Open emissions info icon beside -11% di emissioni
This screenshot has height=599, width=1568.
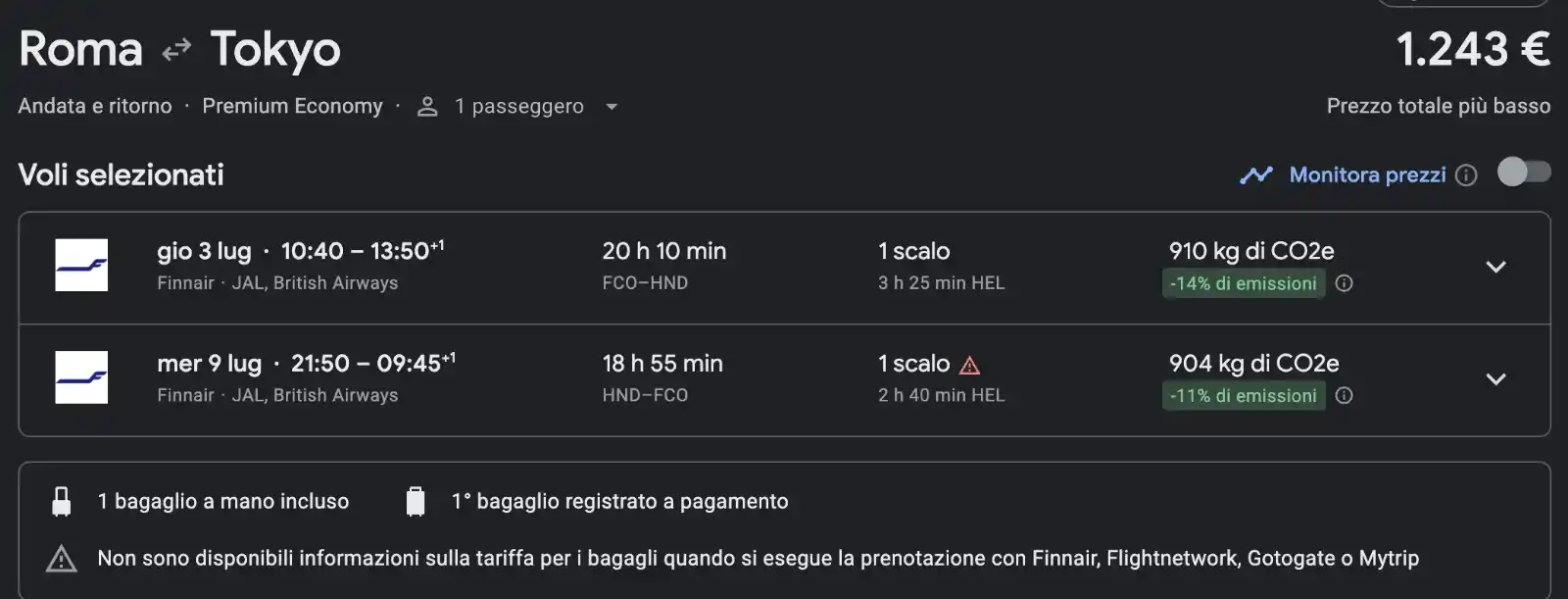click(x=1345, y=396)
